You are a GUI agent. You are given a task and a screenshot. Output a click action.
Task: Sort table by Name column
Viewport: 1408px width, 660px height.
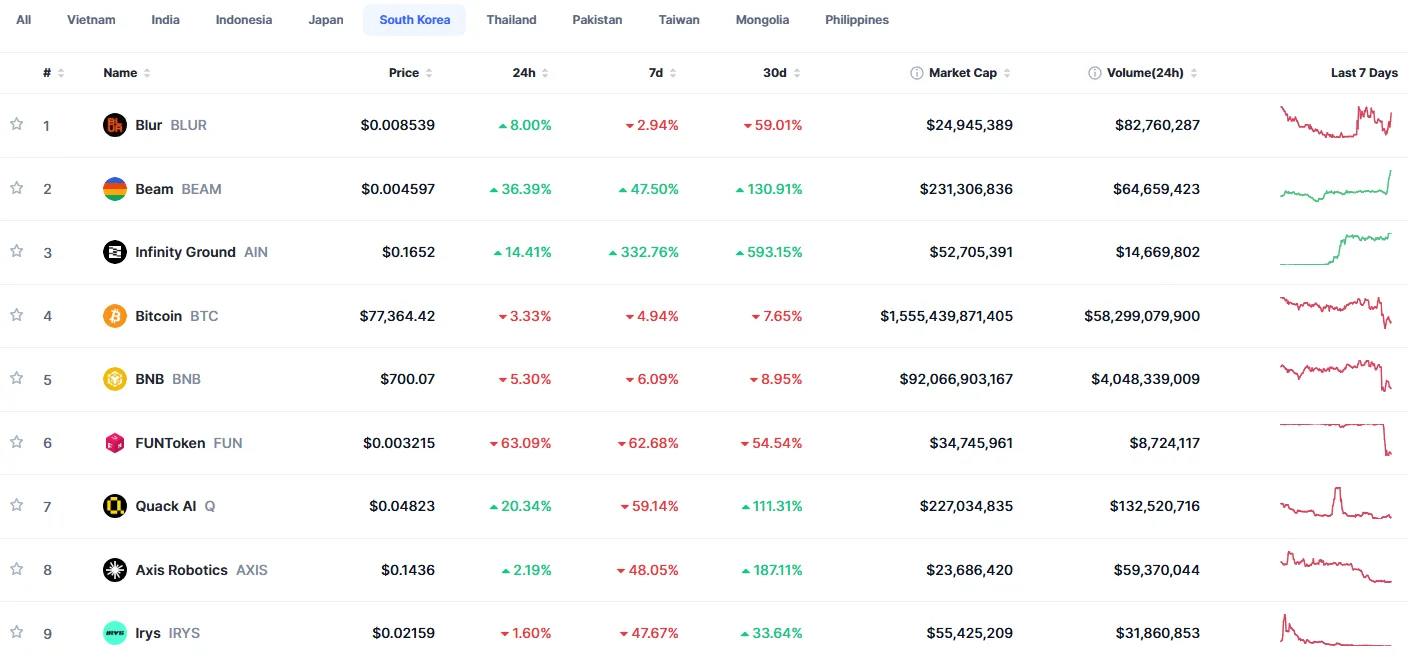127,73
